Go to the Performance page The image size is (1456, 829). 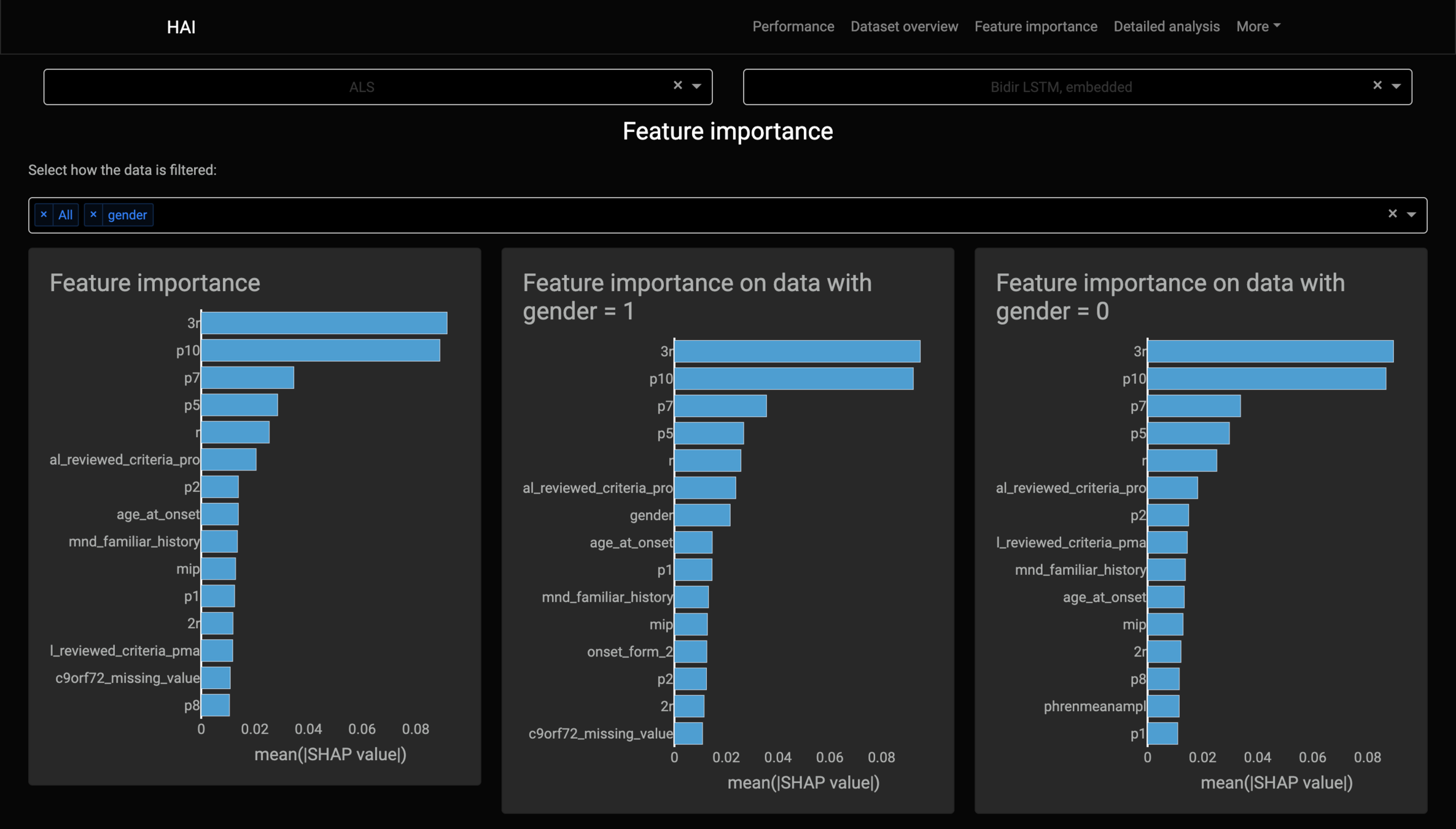(793, 26)
